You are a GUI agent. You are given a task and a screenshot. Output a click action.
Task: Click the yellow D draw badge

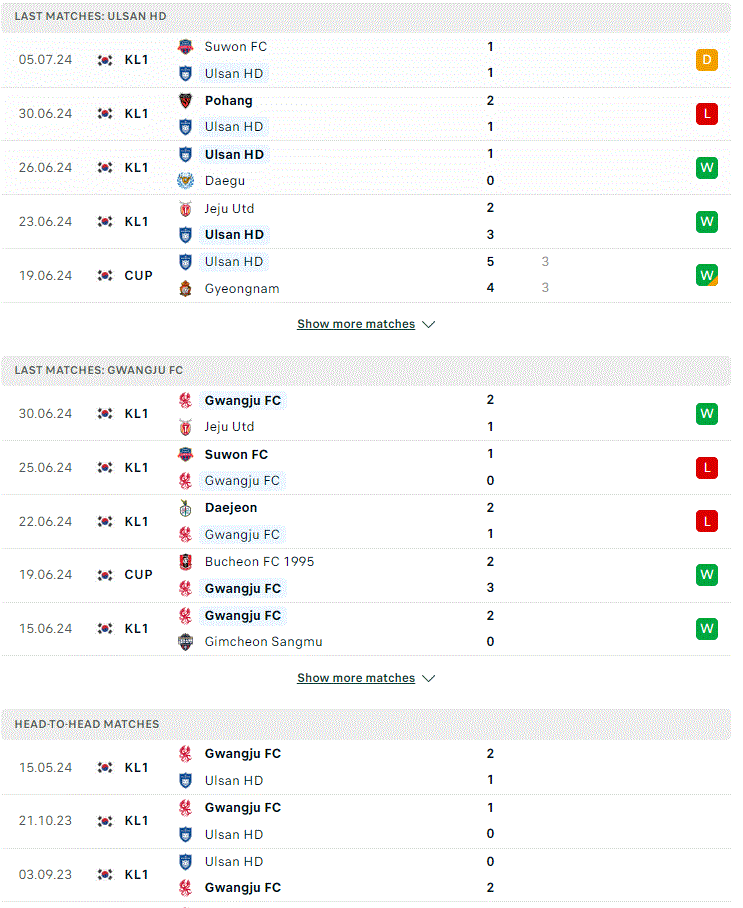tap(707, 60)
